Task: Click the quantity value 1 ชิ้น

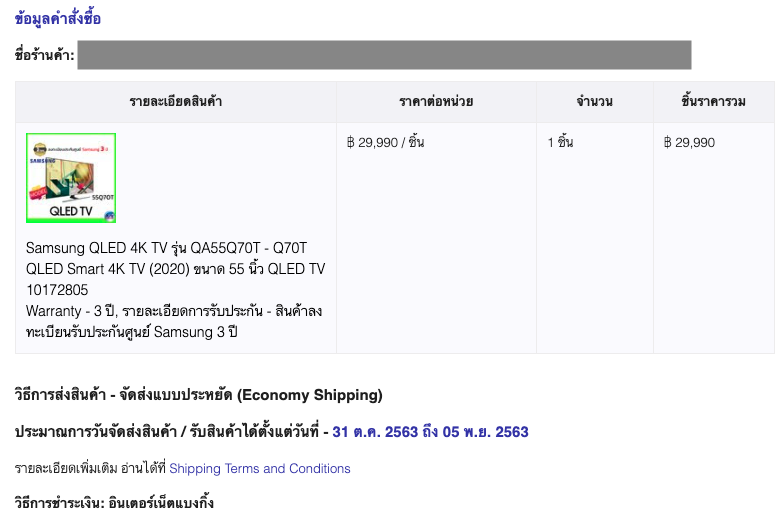Action: [560, 143]
